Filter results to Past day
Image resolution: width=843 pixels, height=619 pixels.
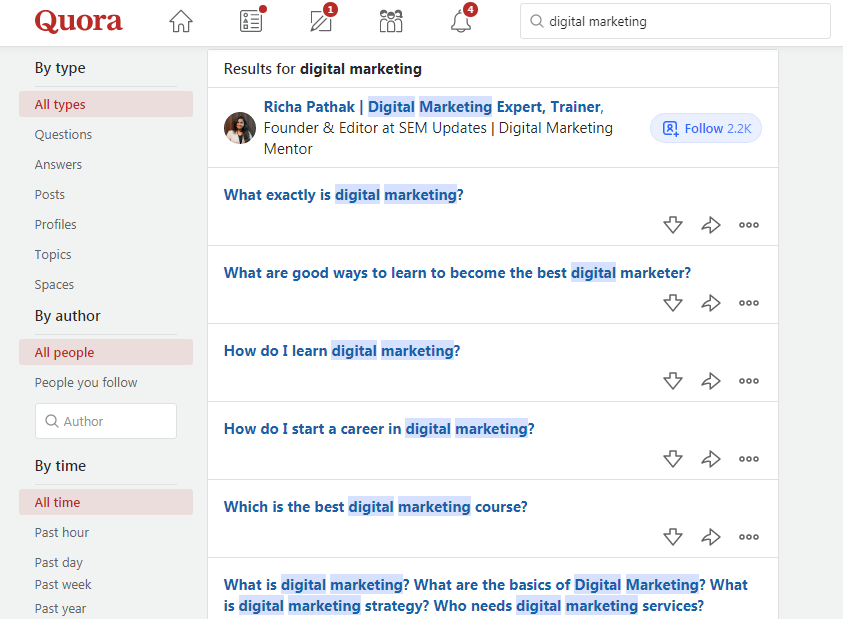59,563
